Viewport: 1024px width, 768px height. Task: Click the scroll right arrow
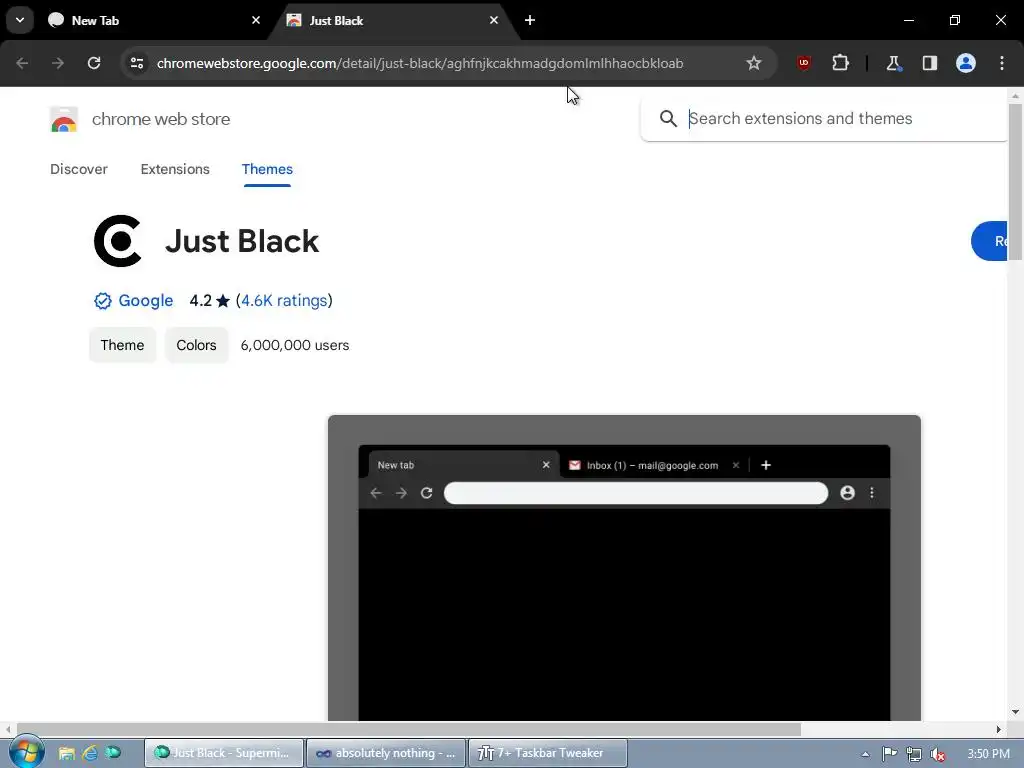[998, 729]
